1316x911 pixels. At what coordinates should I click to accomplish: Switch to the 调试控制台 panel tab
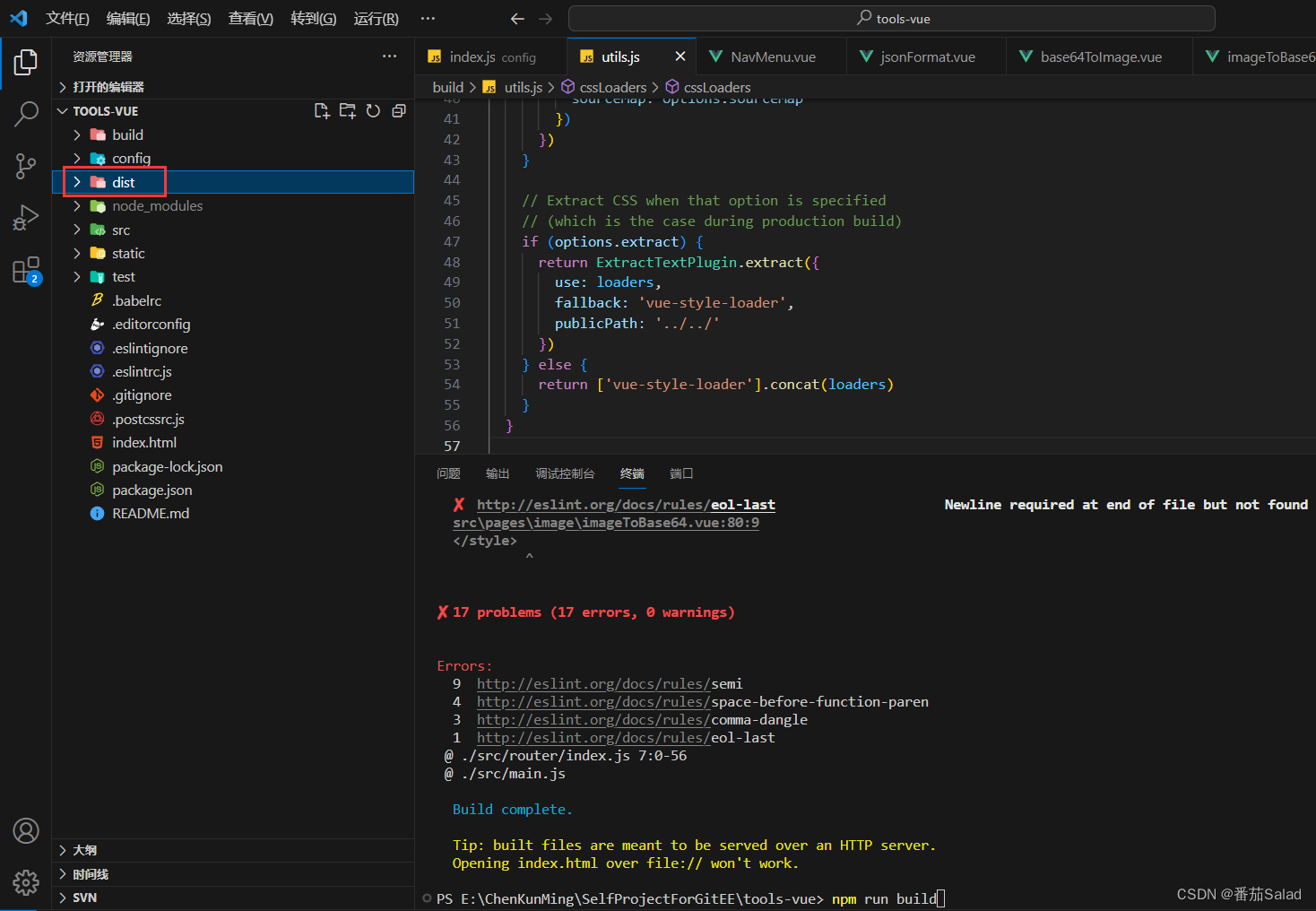565,473
